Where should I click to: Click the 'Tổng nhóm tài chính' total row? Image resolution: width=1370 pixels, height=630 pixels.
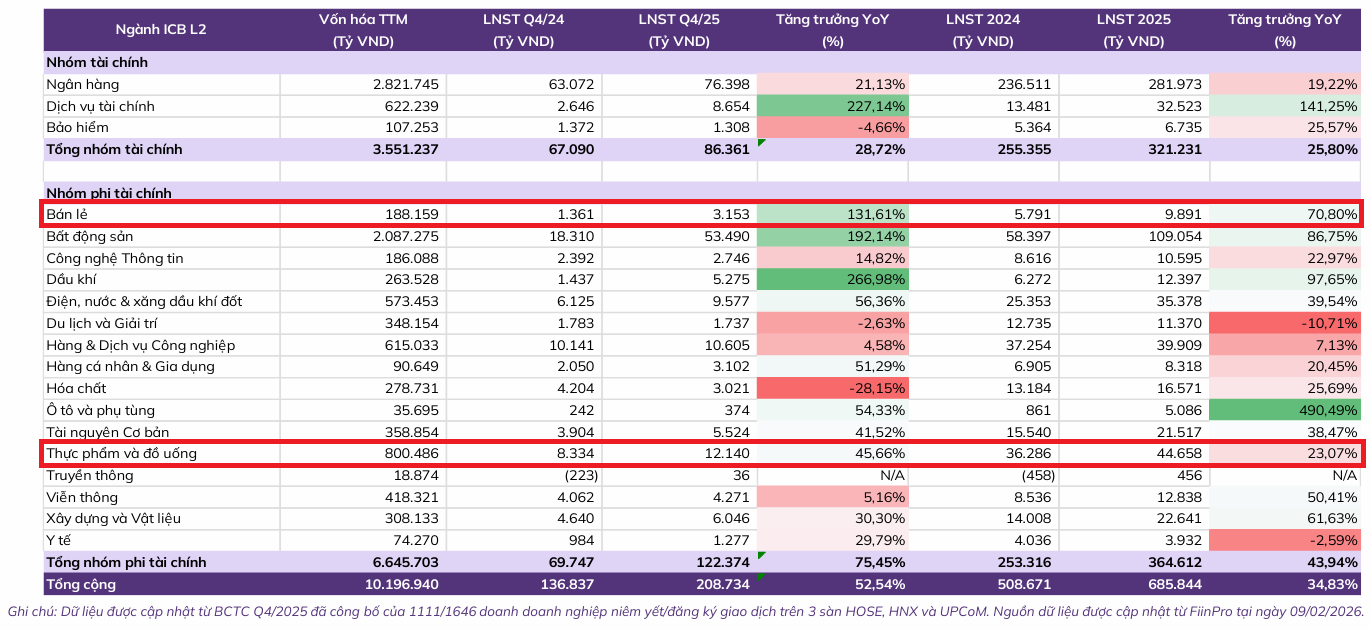coord(703,149)
